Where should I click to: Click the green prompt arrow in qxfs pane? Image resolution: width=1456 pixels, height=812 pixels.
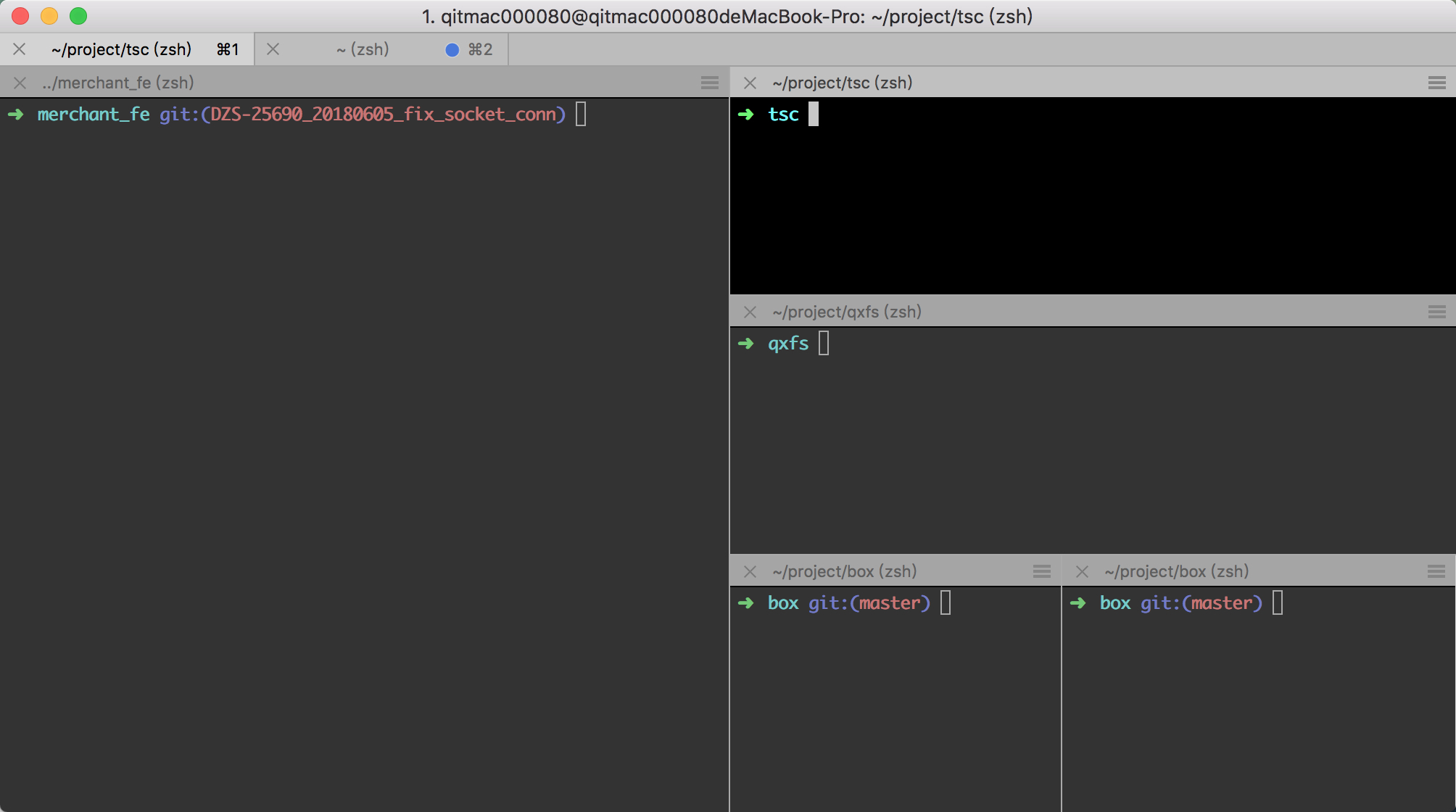click(x=746, y=344)
